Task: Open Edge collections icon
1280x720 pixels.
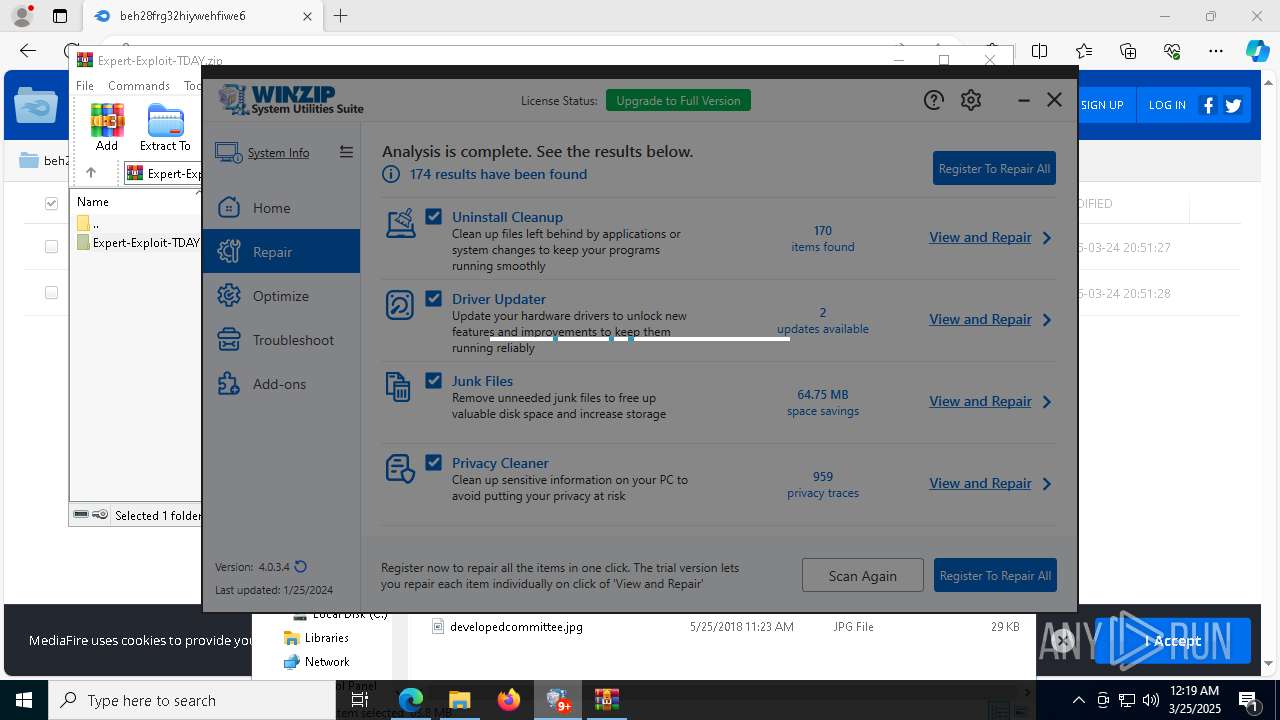Action: (x=1128, y=51)
